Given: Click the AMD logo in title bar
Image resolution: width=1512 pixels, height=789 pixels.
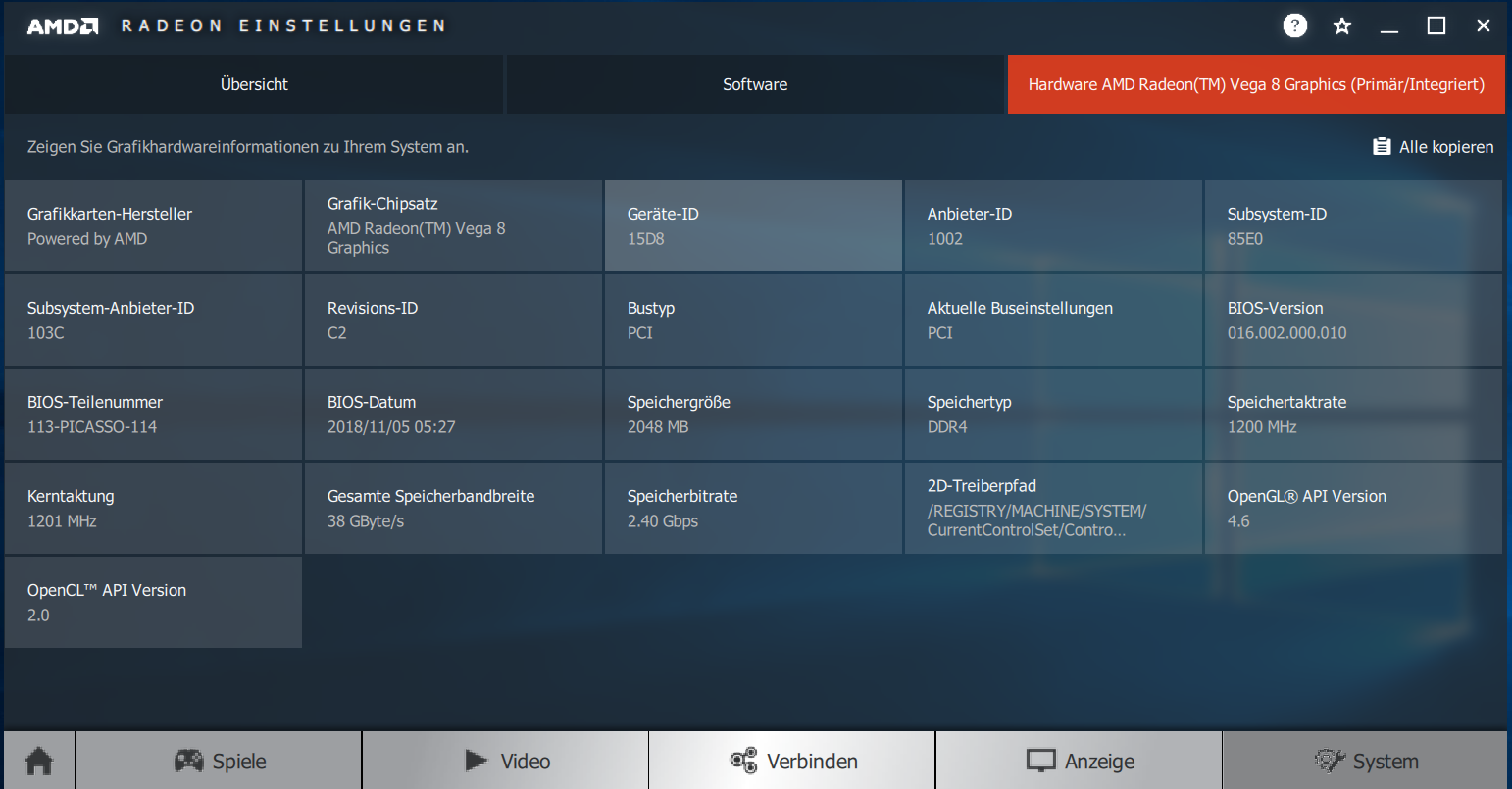Looking at the screenshot, I should (x=63, y=26).
